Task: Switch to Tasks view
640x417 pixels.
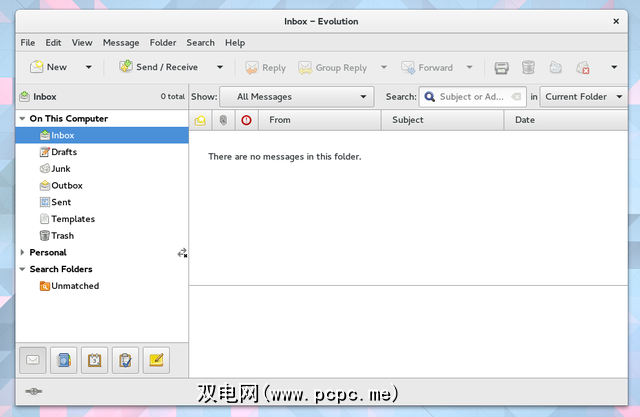Action: [x=125, y=360]
